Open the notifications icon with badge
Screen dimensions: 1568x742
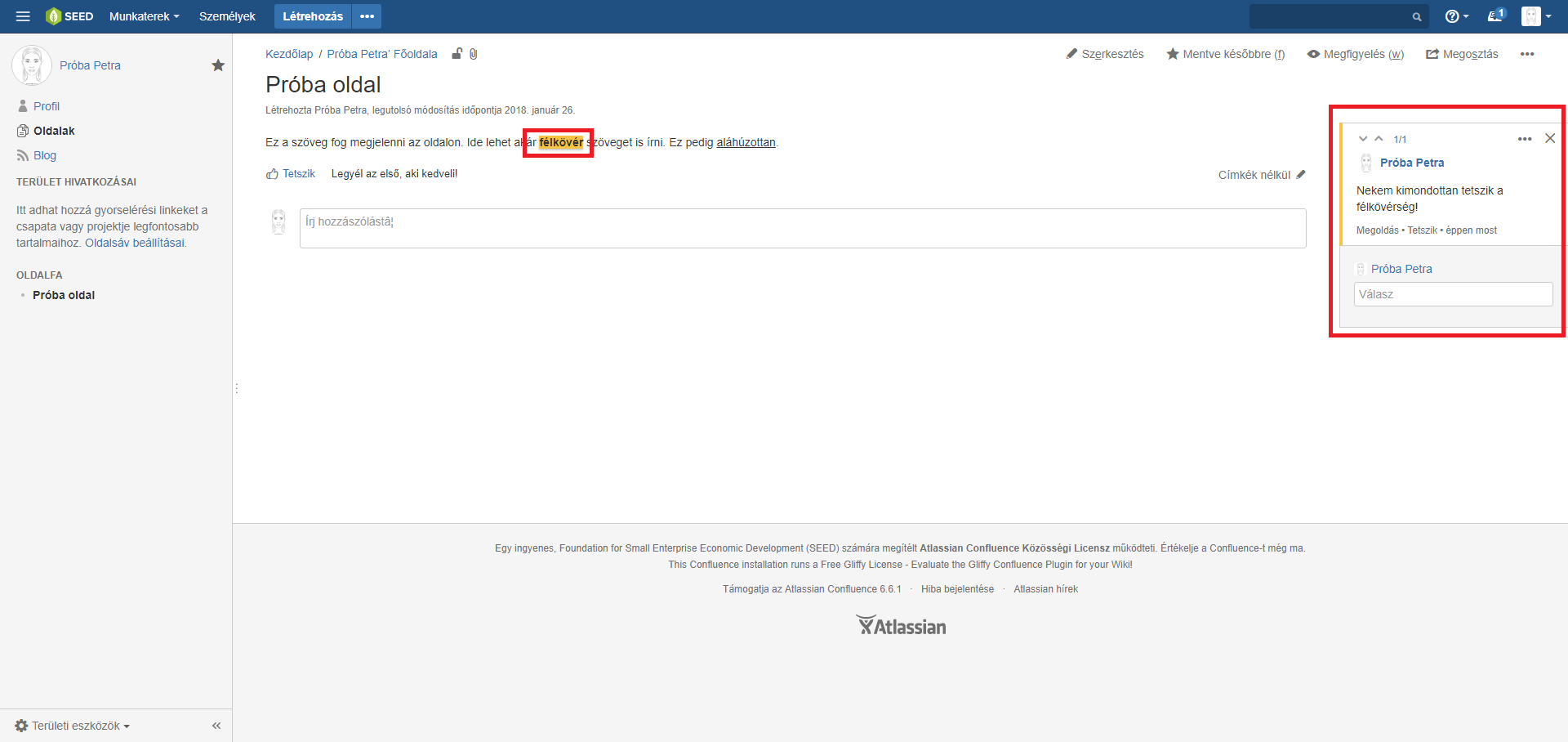click(1495, 16)
